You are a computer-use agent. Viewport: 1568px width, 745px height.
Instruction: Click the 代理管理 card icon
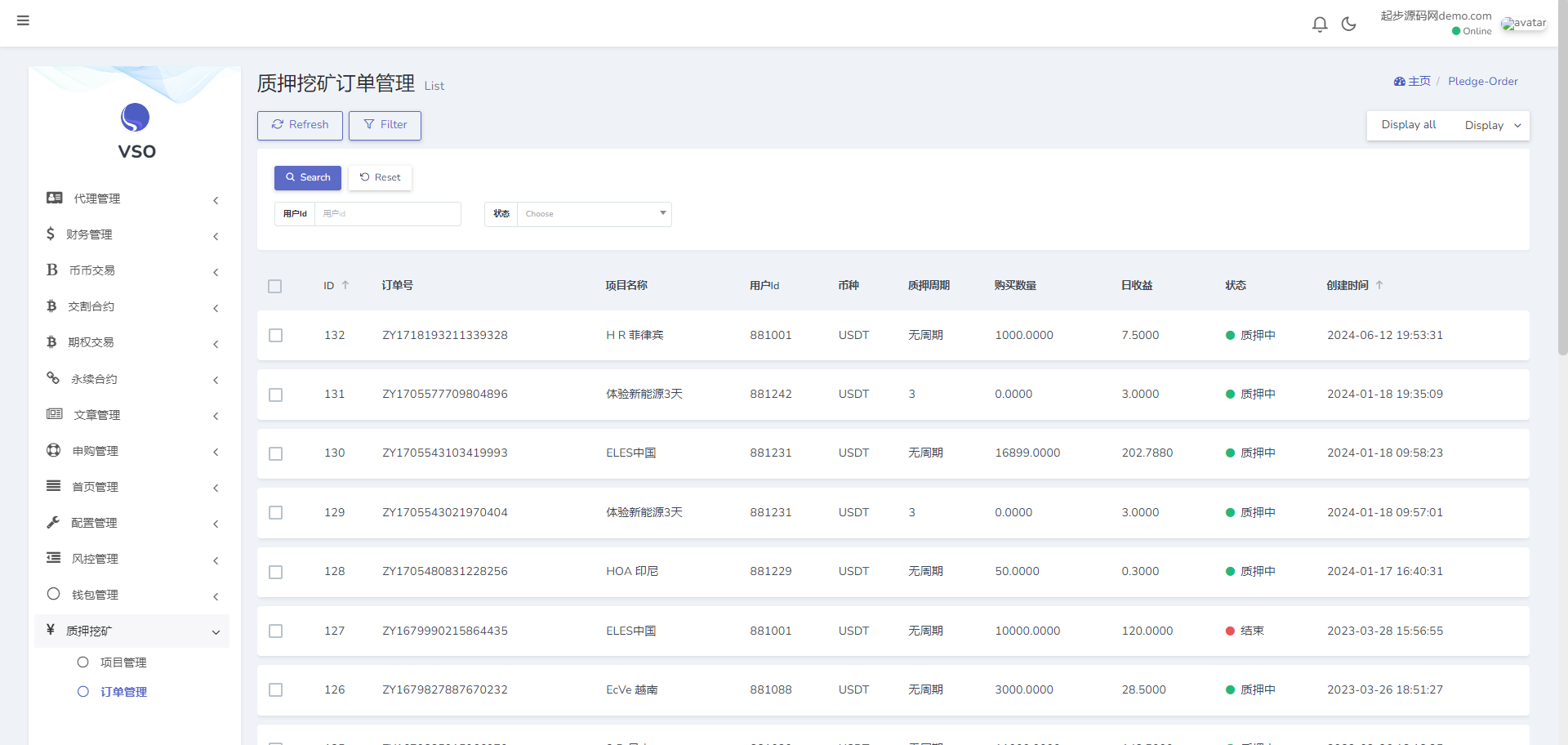55,198
